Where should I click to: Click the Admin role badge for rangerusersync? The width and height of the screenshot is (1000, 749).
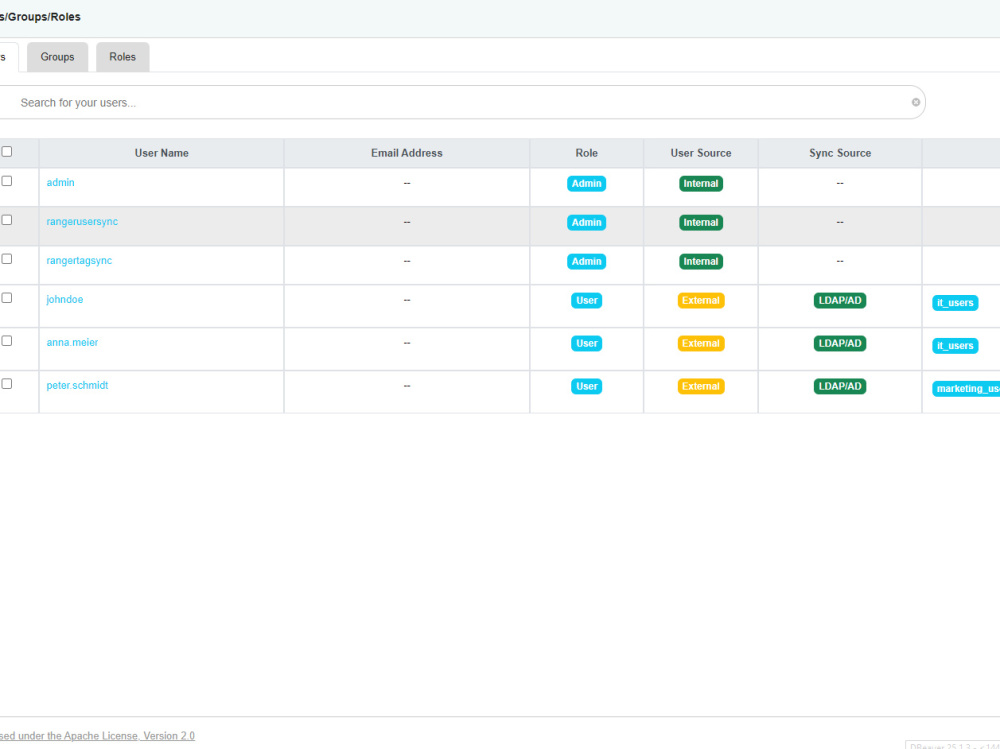point(587,223)
